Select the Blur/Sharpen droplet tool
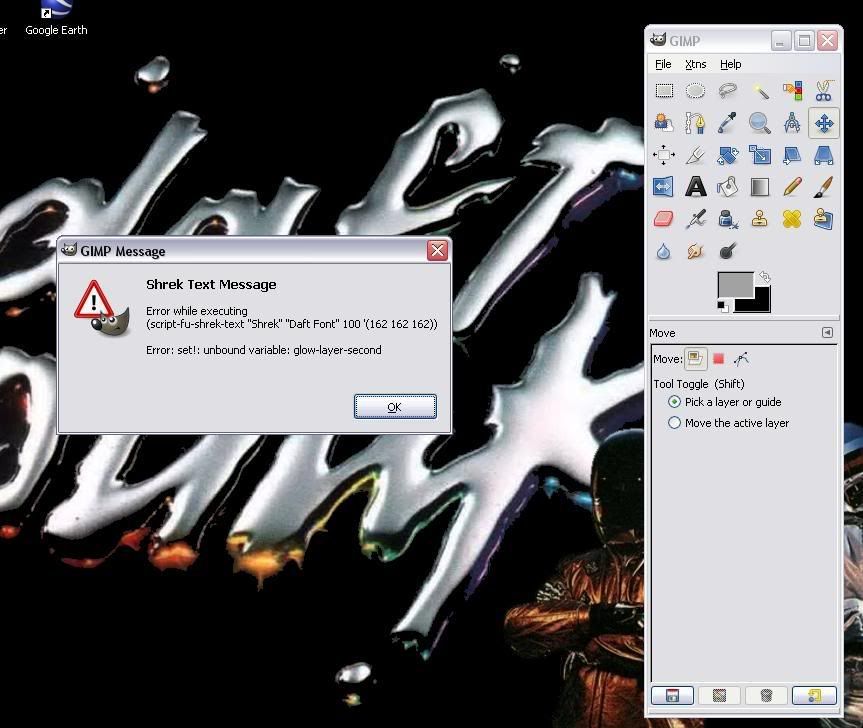The image size is (863, 728). click(x=664, y=251)
